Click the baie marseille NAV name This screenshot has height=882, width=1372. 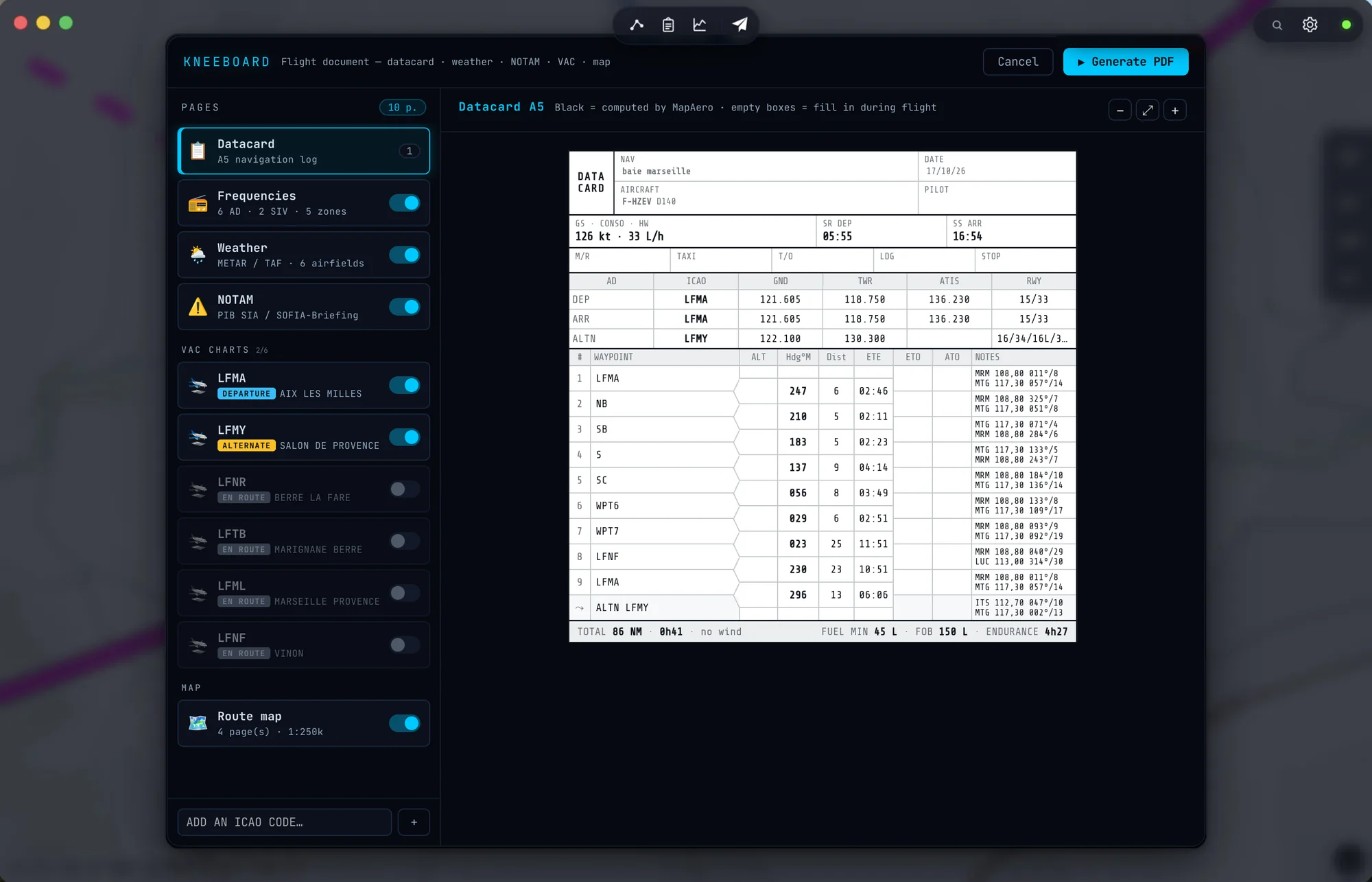(x=657, y=172)
